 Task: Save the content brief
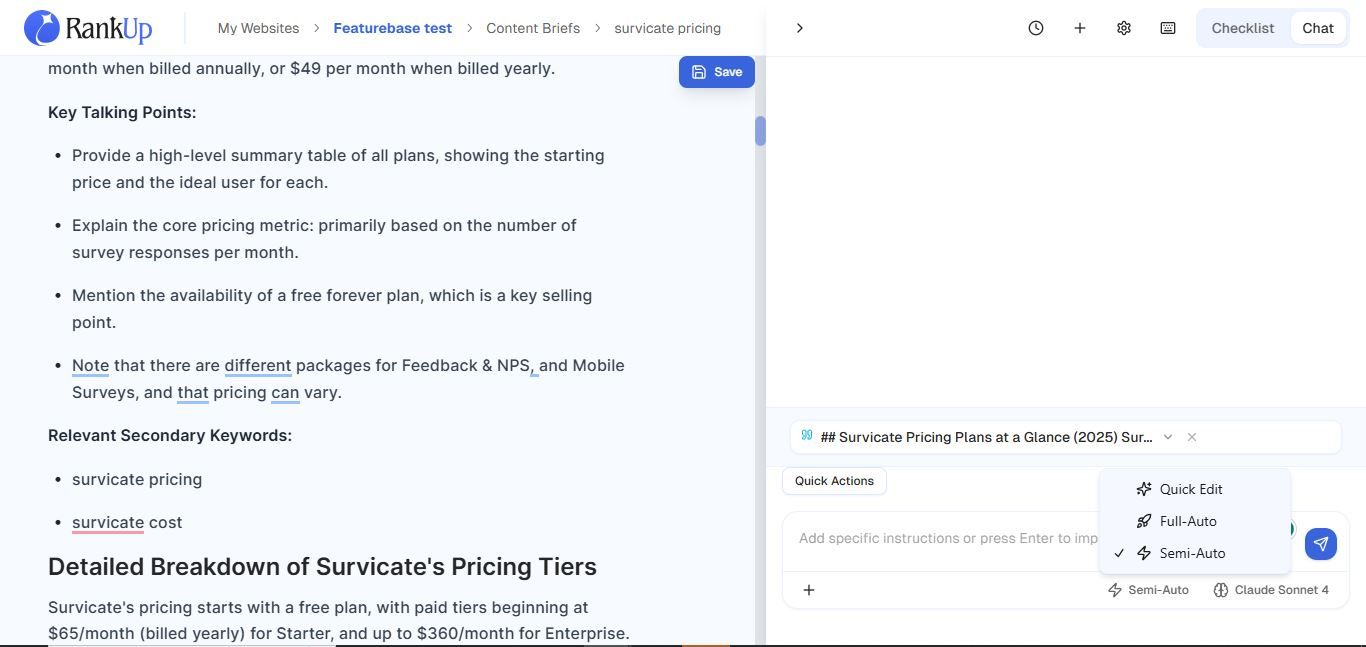point(717,72)
